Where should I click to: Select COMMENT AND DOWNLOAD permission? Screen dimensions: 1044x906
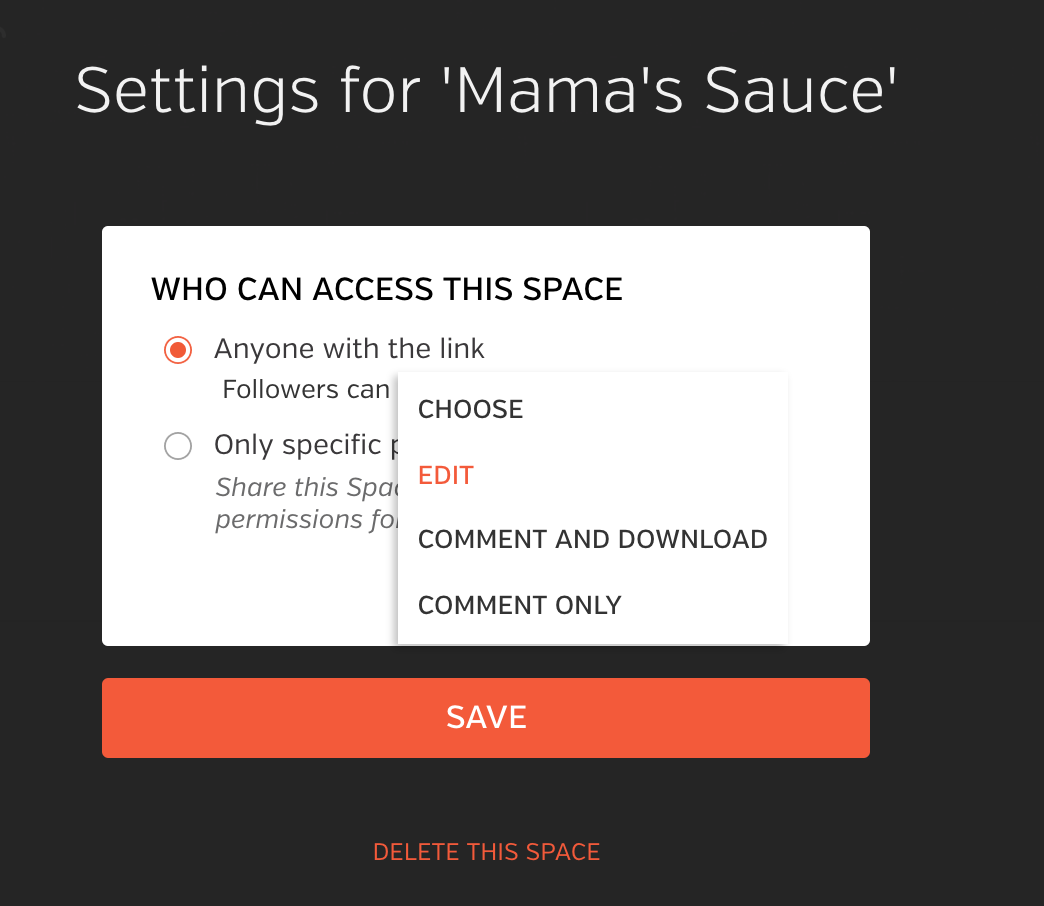click(592, 540)
